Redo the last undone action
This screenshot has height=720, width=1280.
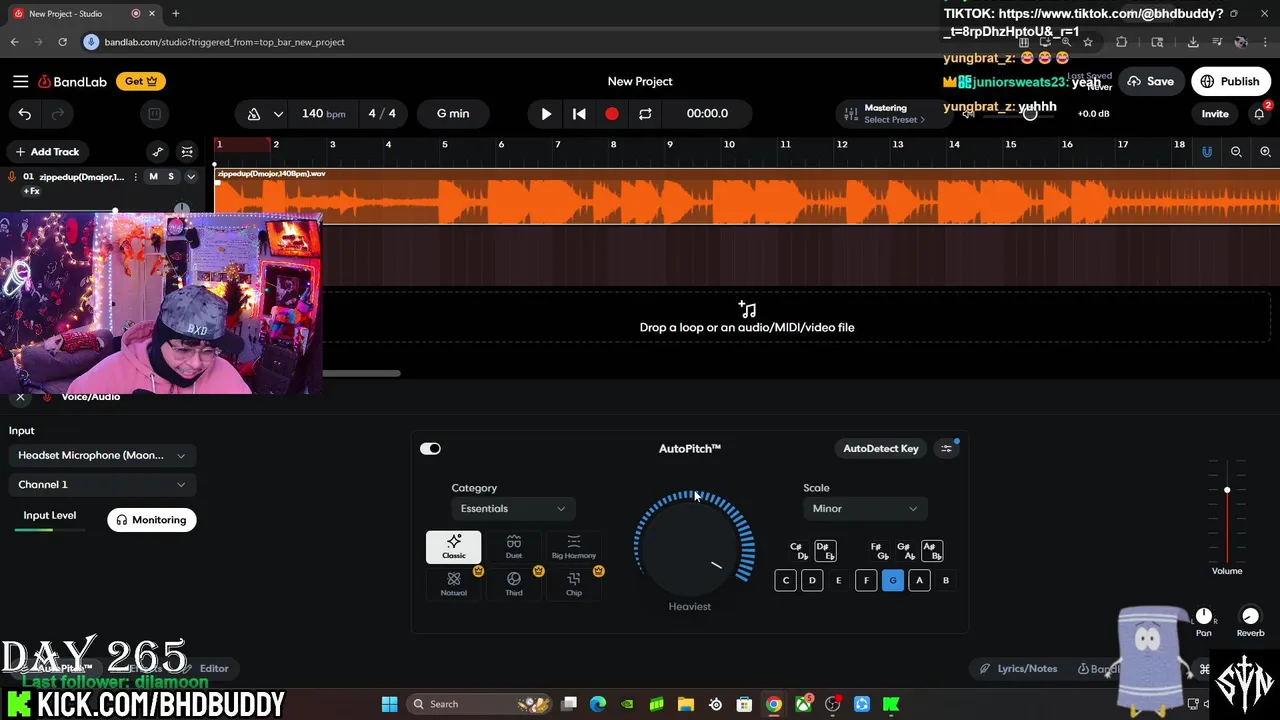pos(58,114)
